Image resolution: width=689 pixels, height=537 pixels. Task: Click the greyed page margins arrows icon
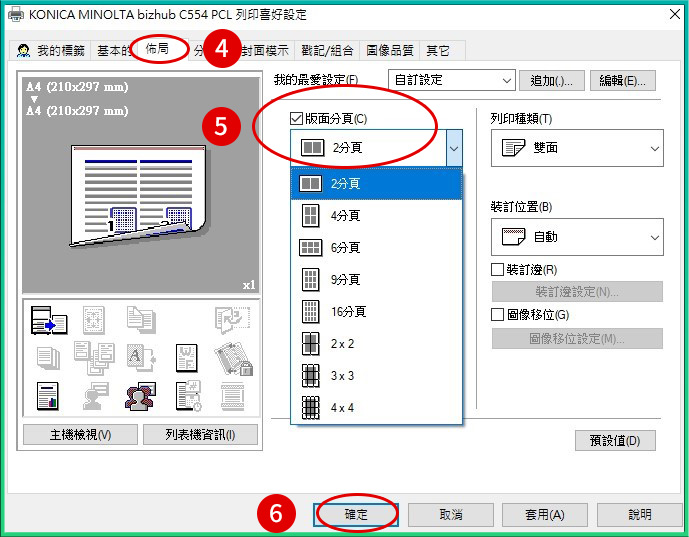94,320
